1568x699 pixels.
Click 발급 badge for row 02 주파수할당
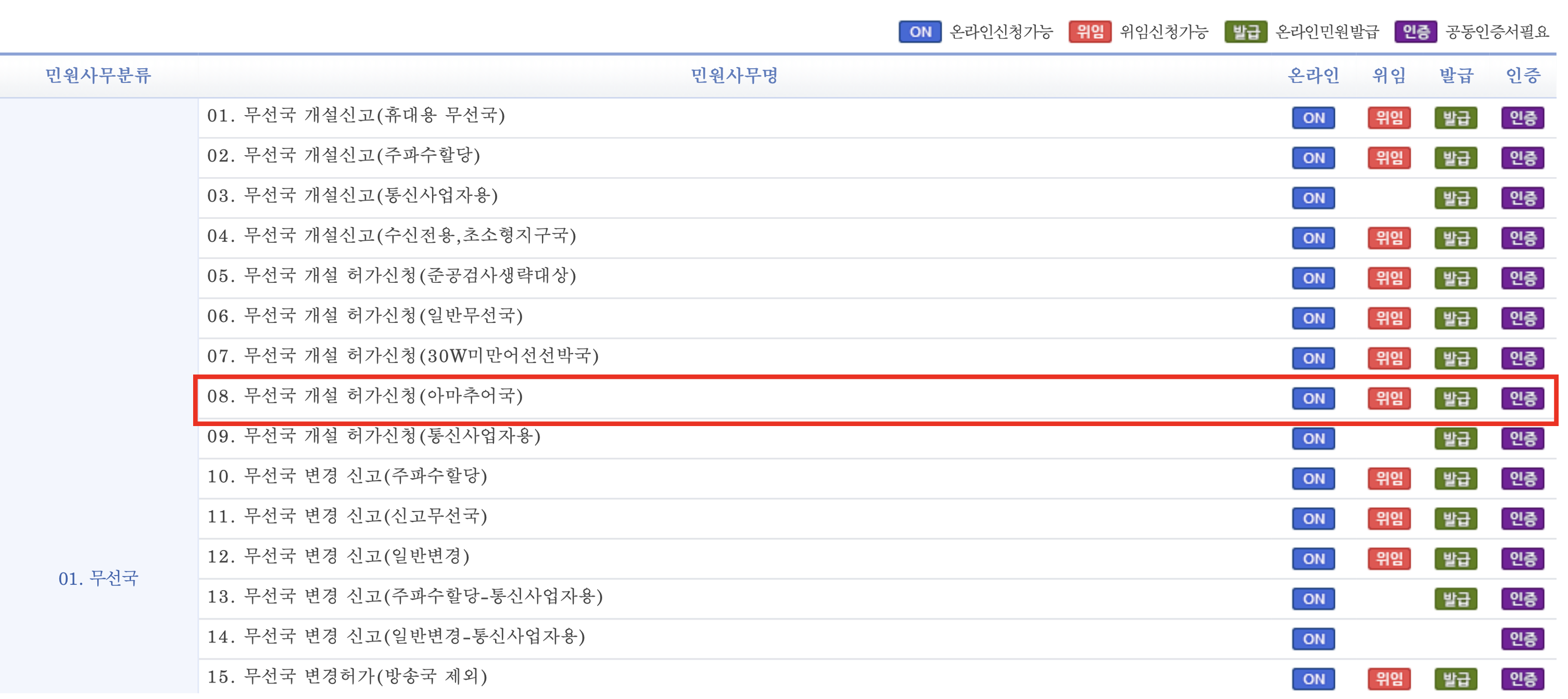pos(1456,158)
